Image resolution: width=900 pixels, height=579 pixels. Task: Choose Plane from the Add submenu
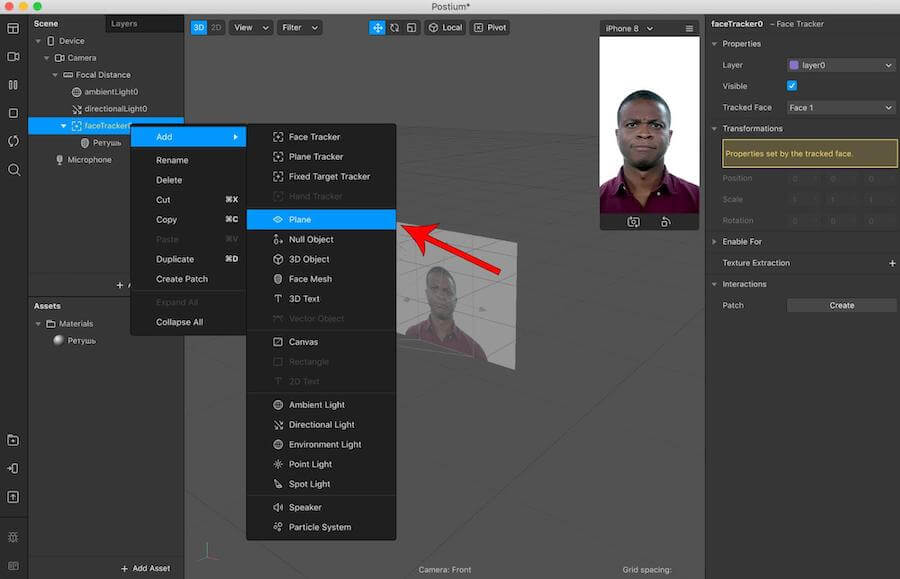pyautogui.click(x=321, y=219)
